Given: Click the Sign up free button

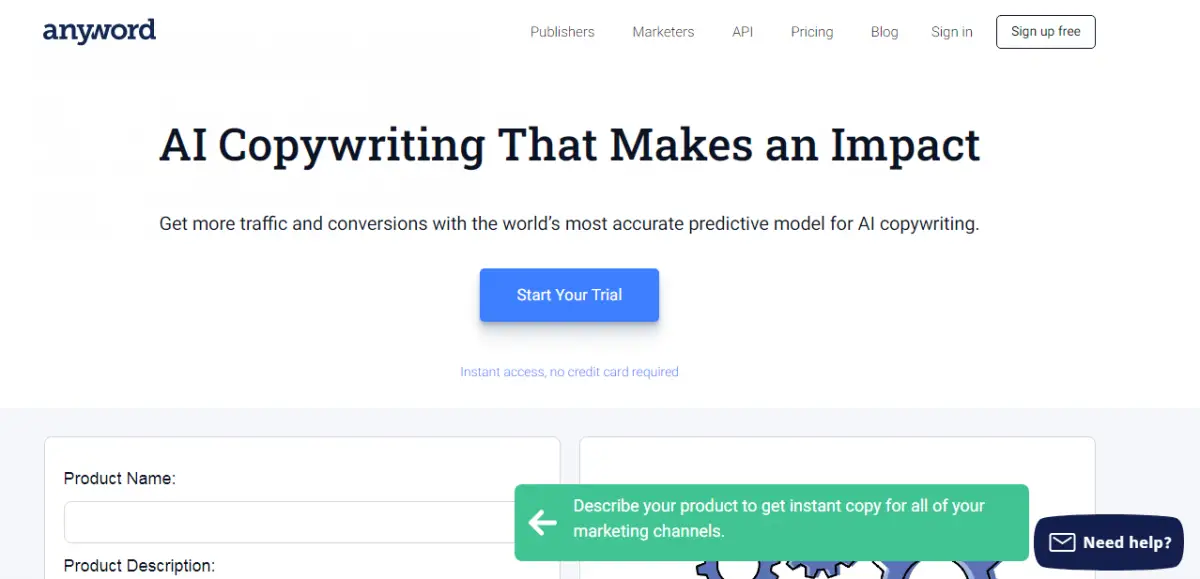Looking at the screenshot, I should [1046, 32].
